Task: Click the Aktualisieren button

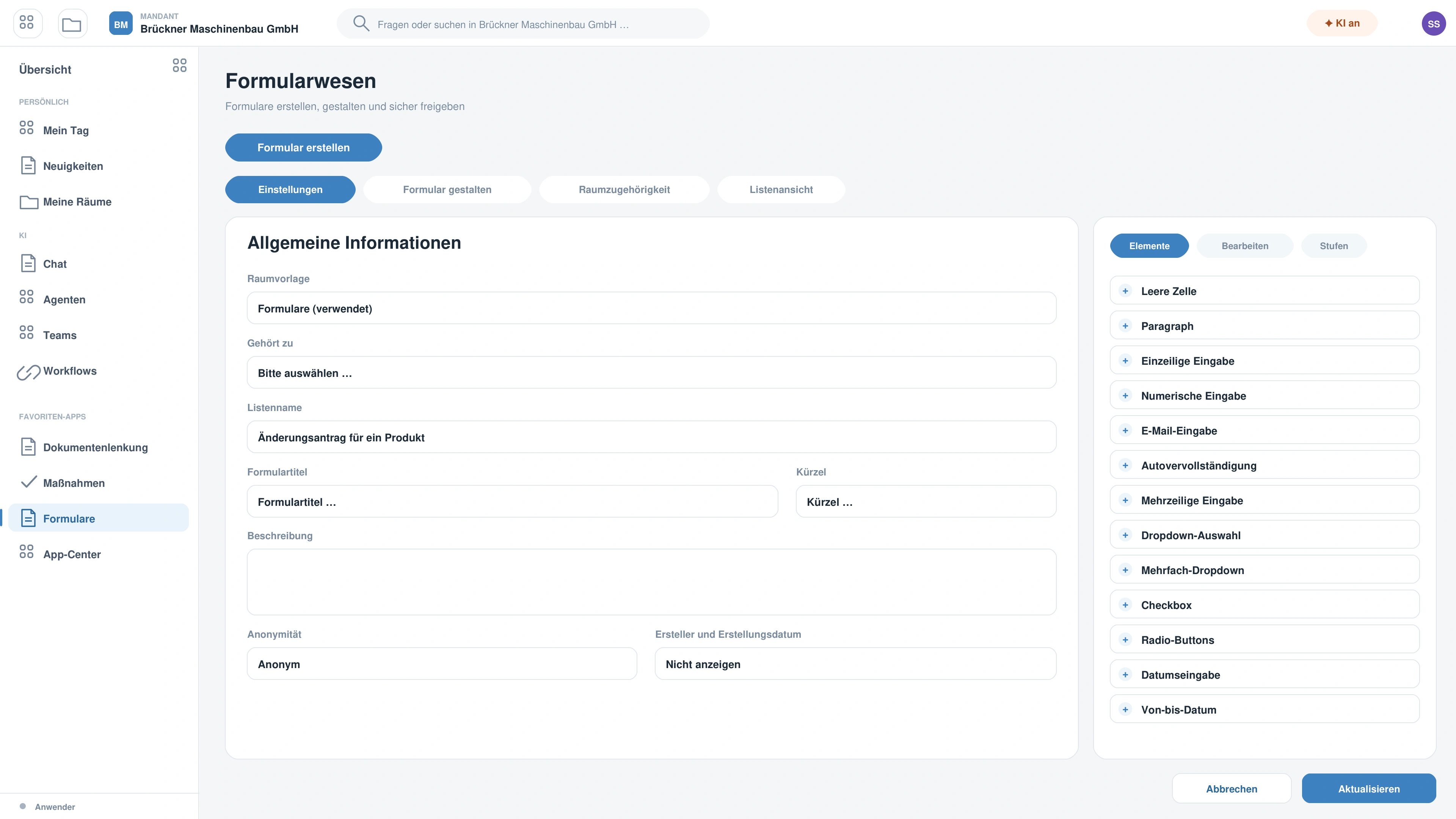Action: (1368, 788)
